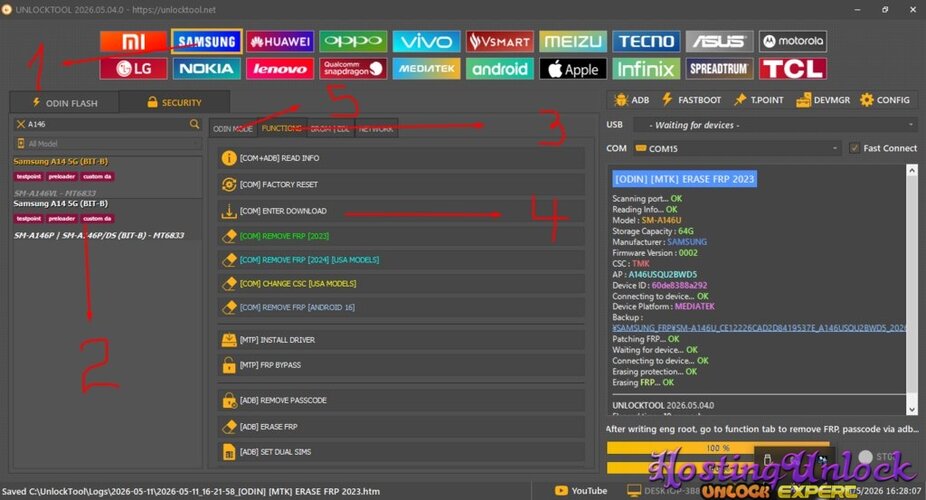Run [COM] REMOVE FRP [ANDROID 16]
This screenshot has width=926, height=500.
pos(402,307)
